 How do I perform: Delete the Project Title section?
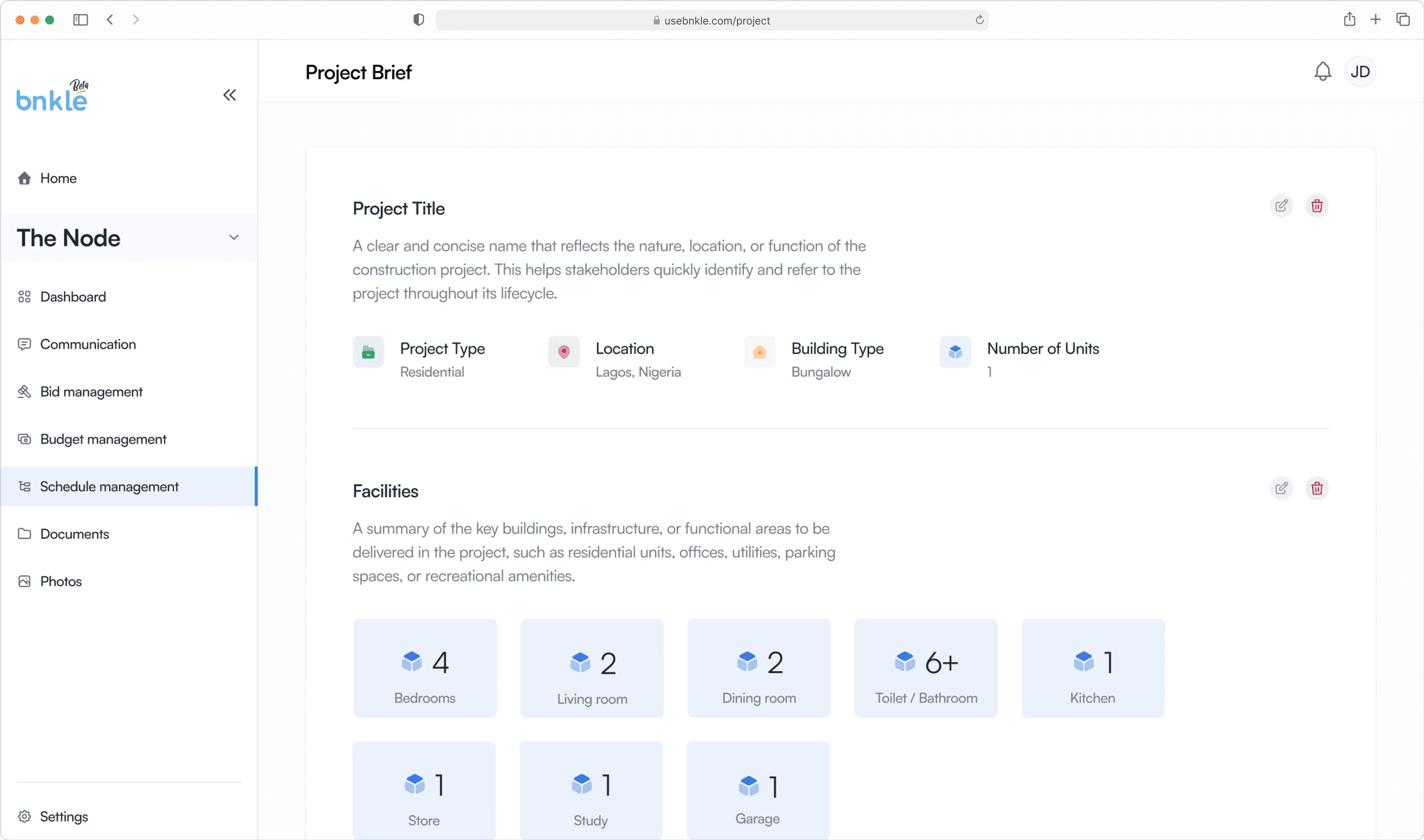point(1317,206)
